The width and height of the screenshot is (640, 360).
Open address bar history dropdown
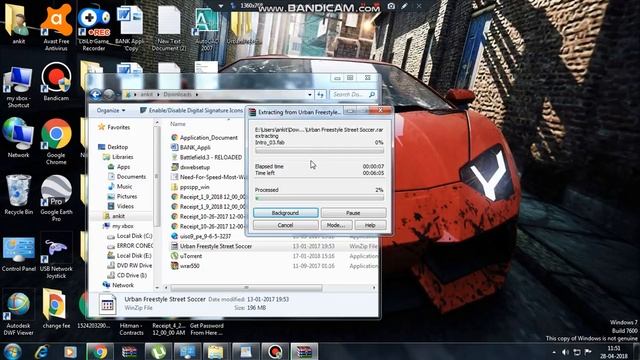310,94
